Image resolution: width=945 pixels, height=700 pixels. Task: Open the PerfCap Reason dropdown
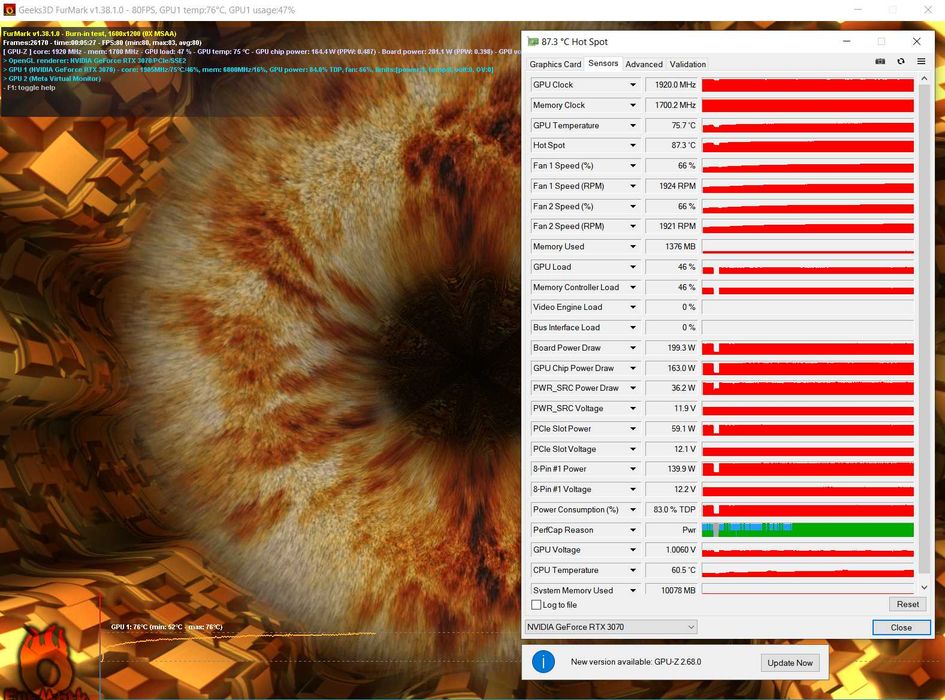[633, 530]
